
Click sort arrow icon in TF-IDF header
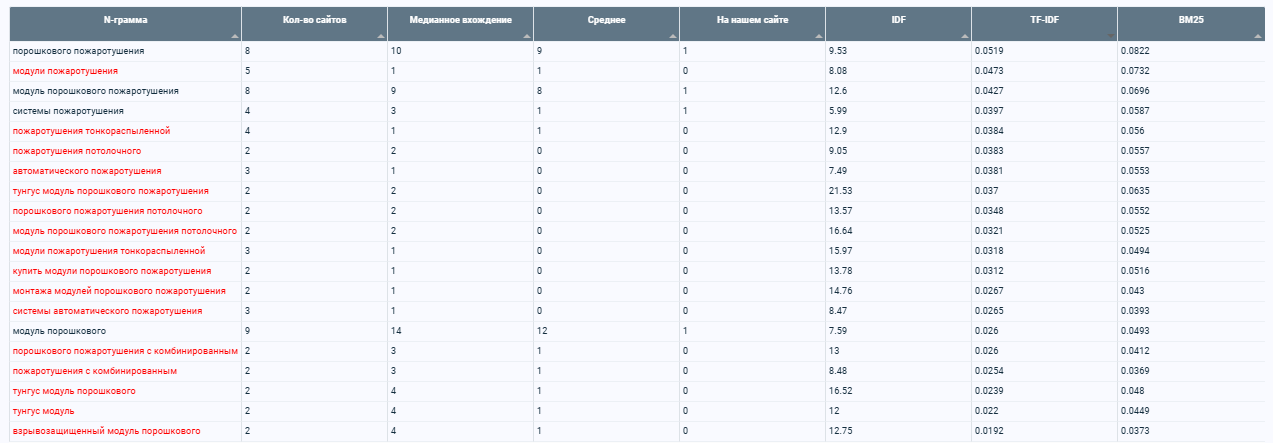pos(1110,35)
